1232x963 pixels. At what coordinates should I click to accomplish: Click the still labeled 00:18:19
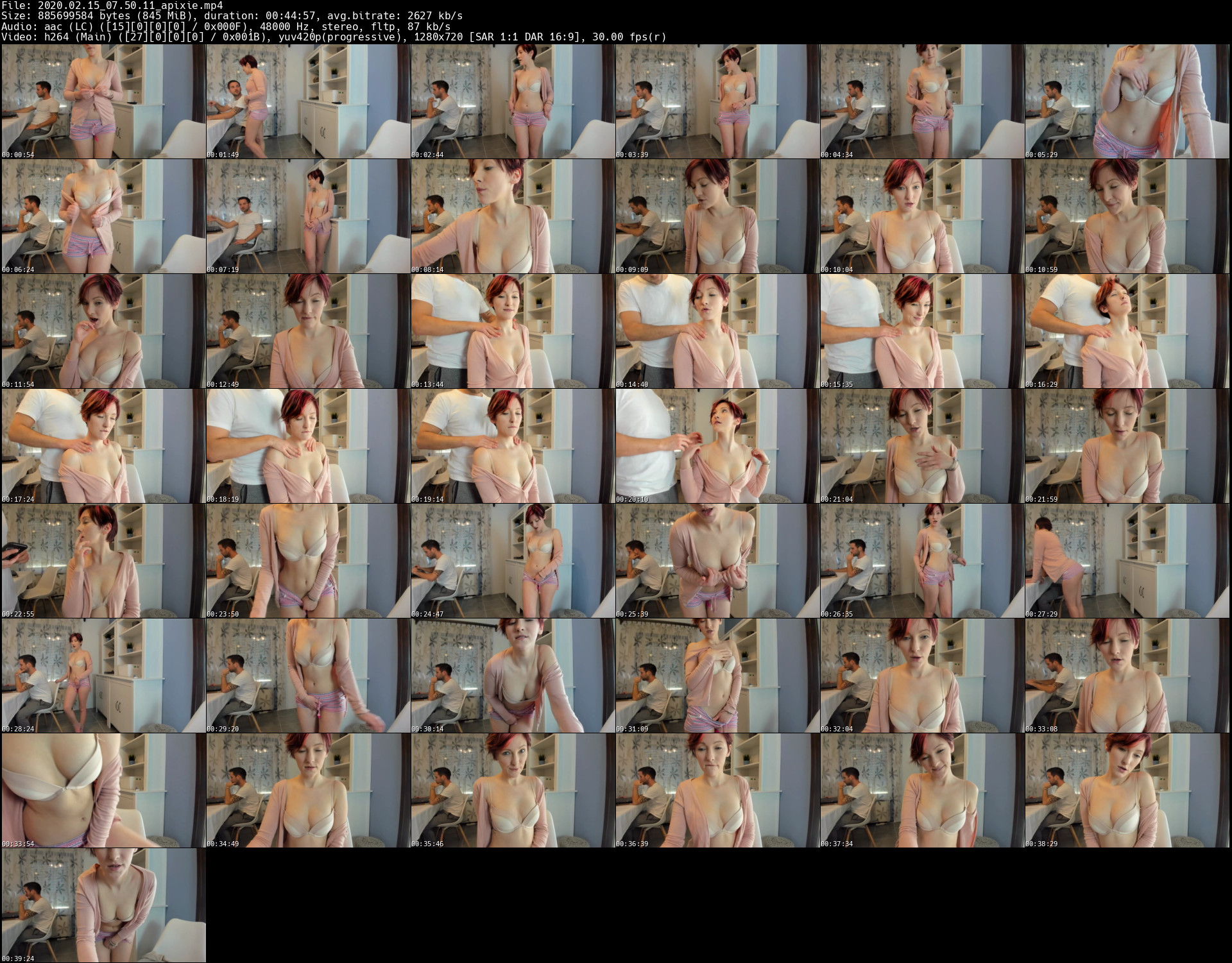[x=308, y=446]
